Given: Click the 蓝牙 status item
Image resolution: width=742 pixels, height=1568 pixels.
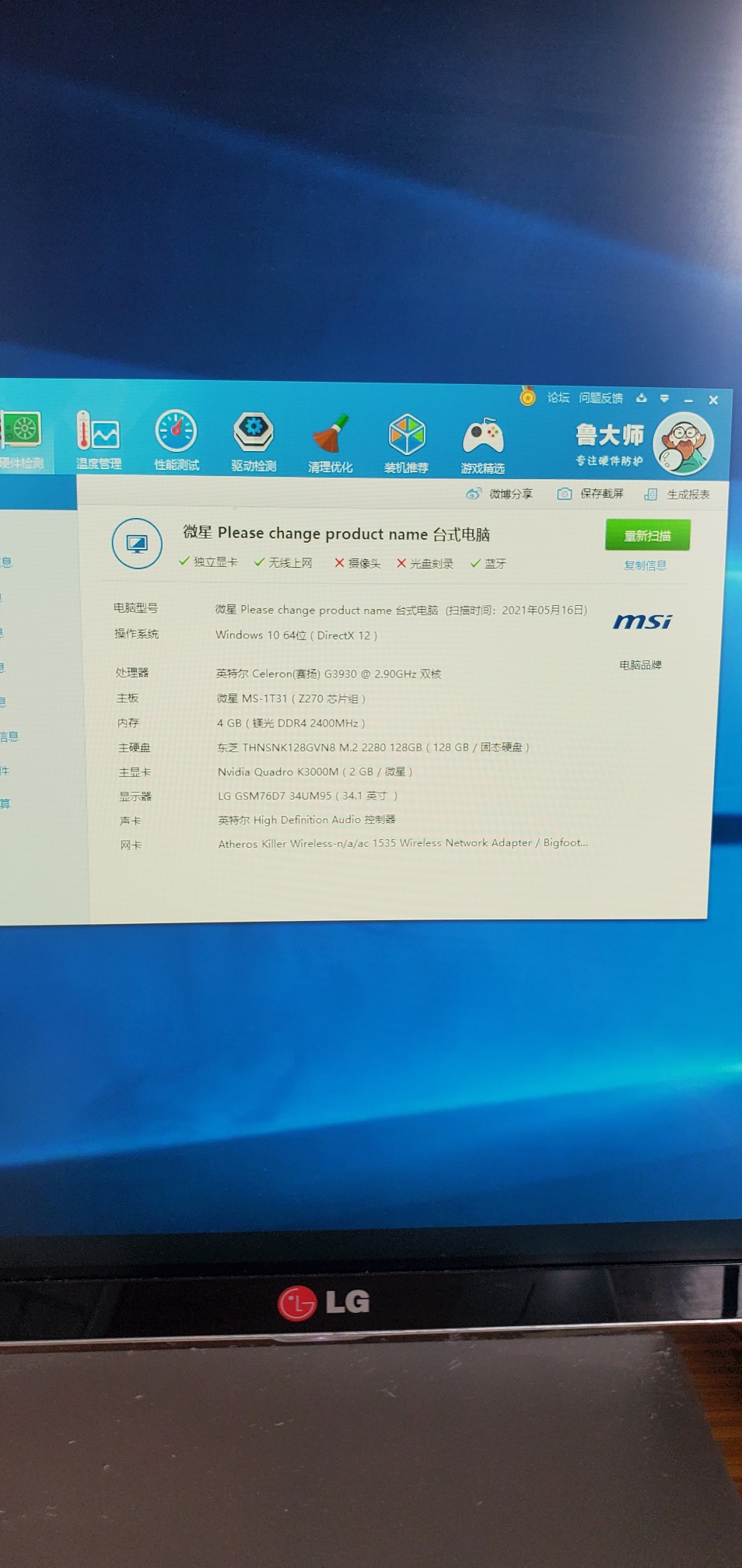Looking at the screenshot, I should (x=488, y=563).
